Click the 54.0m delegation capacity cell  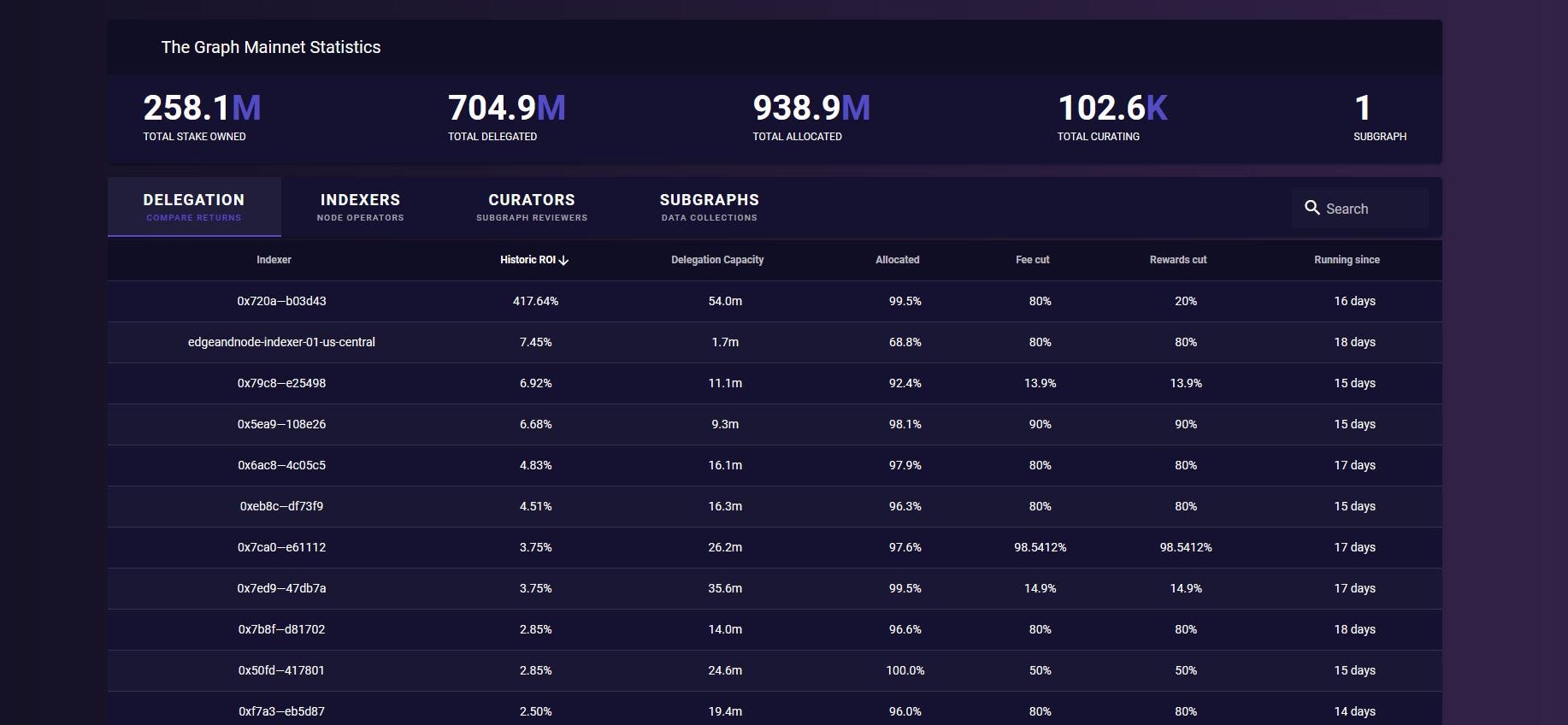(x=725, y=301)
